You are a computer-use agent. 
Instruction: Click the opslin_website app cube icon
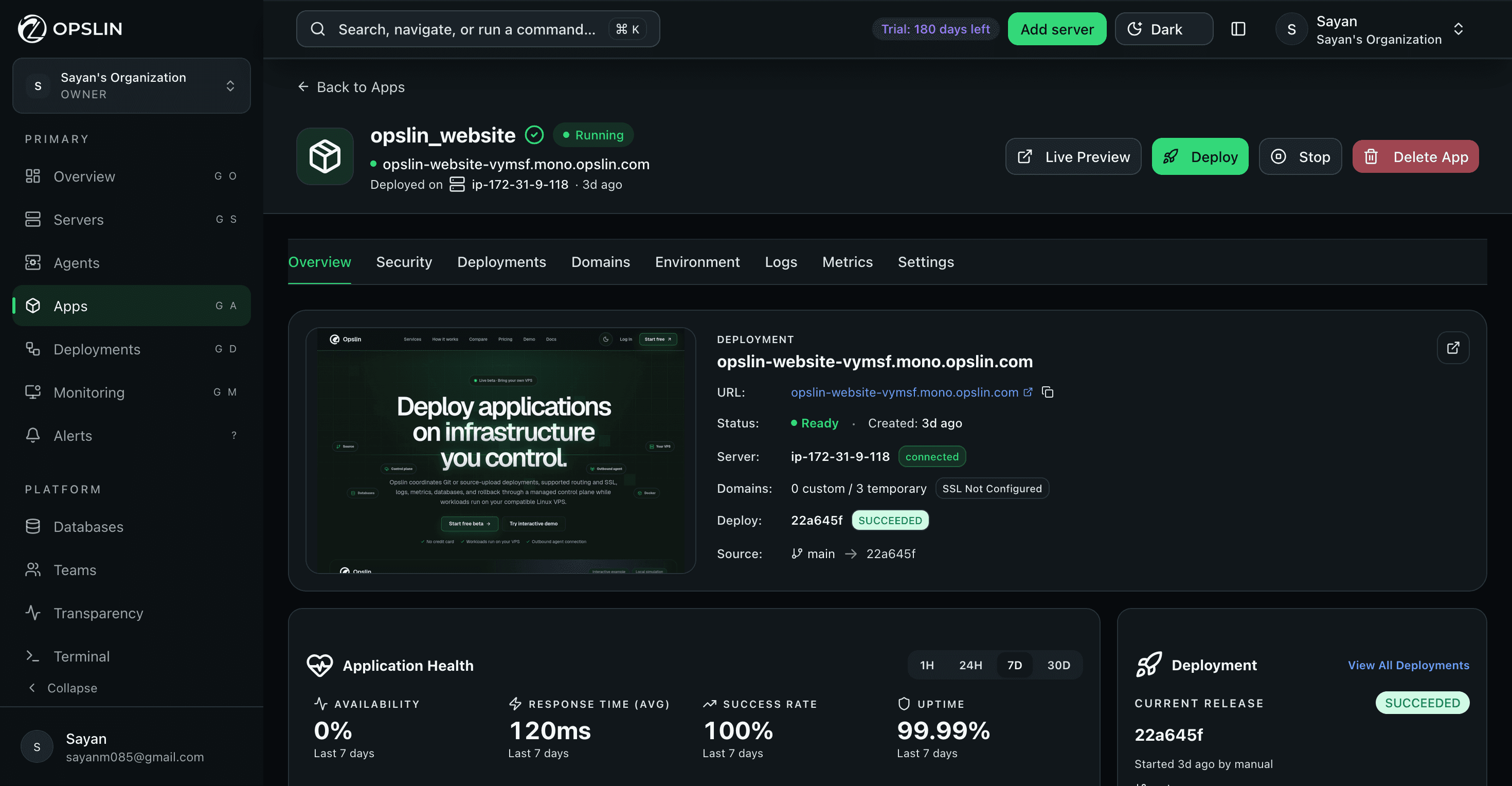(325, 157)
